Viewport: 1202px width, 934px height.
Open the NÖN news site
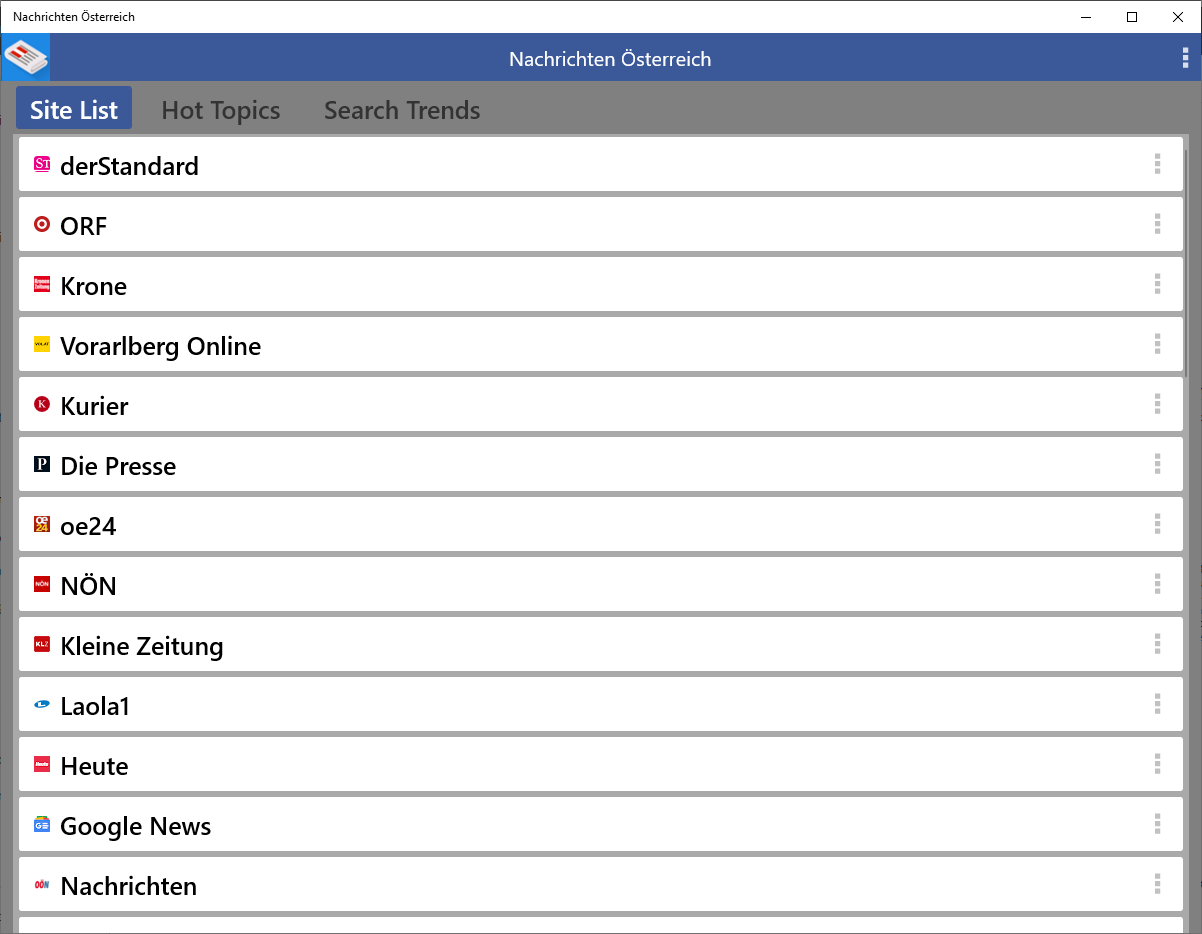[601, 584]
